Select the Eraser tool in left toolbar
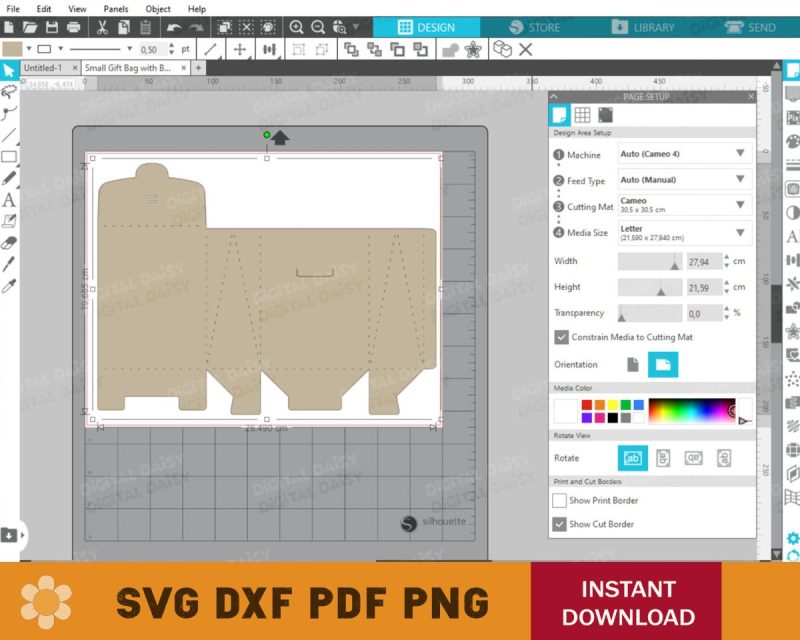The image size is (800, 640). [10, 242]
